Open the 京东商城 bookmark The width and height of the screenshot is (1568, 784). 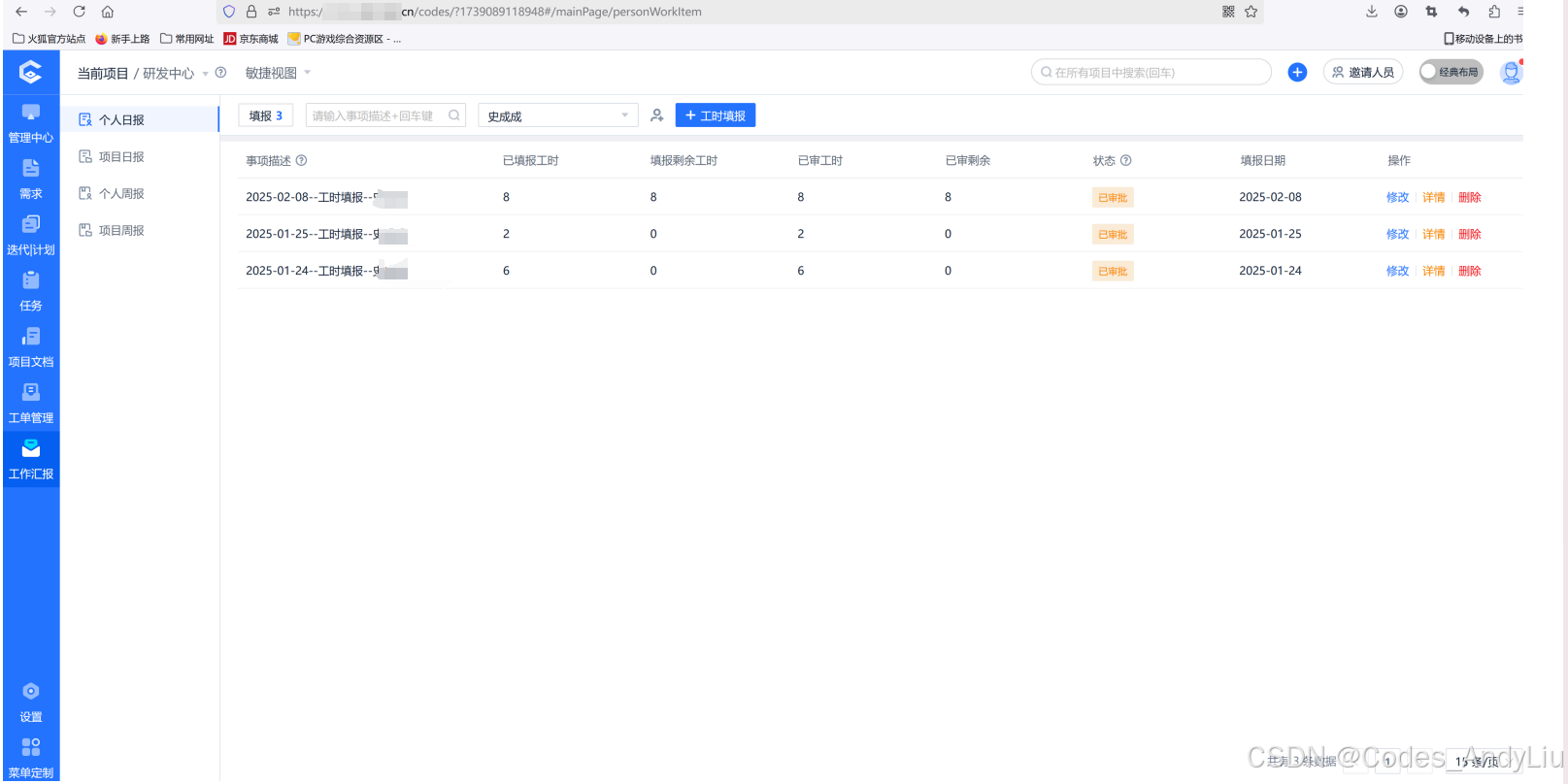coord(250,39)
